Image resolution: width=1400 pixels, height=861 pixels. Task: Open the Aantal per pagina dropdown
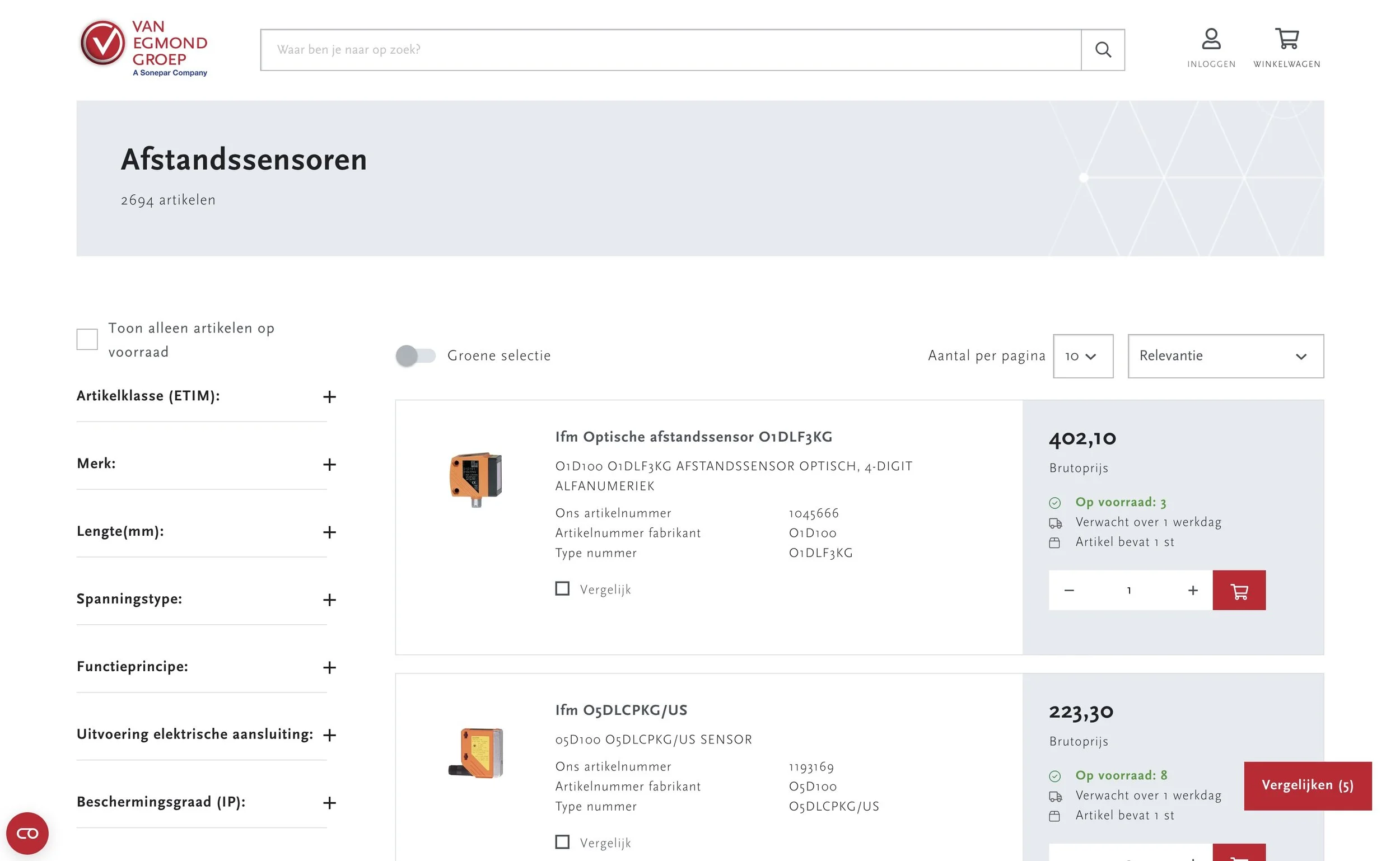(1082, 357)
